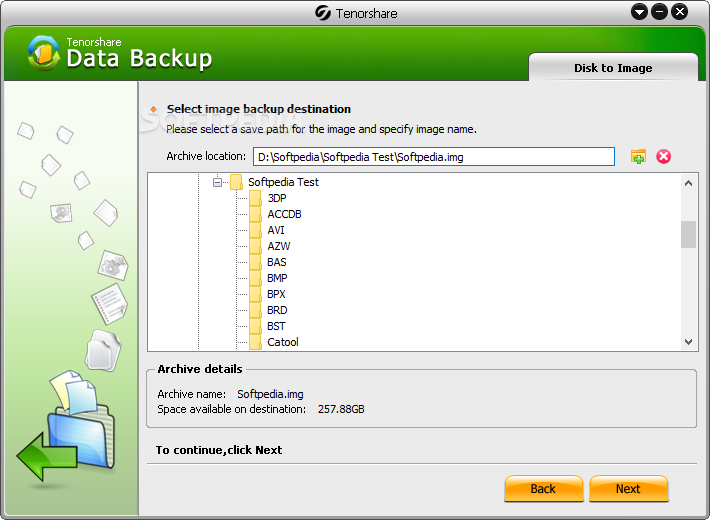Click the BMP folder icon

(x=255, y=278)
